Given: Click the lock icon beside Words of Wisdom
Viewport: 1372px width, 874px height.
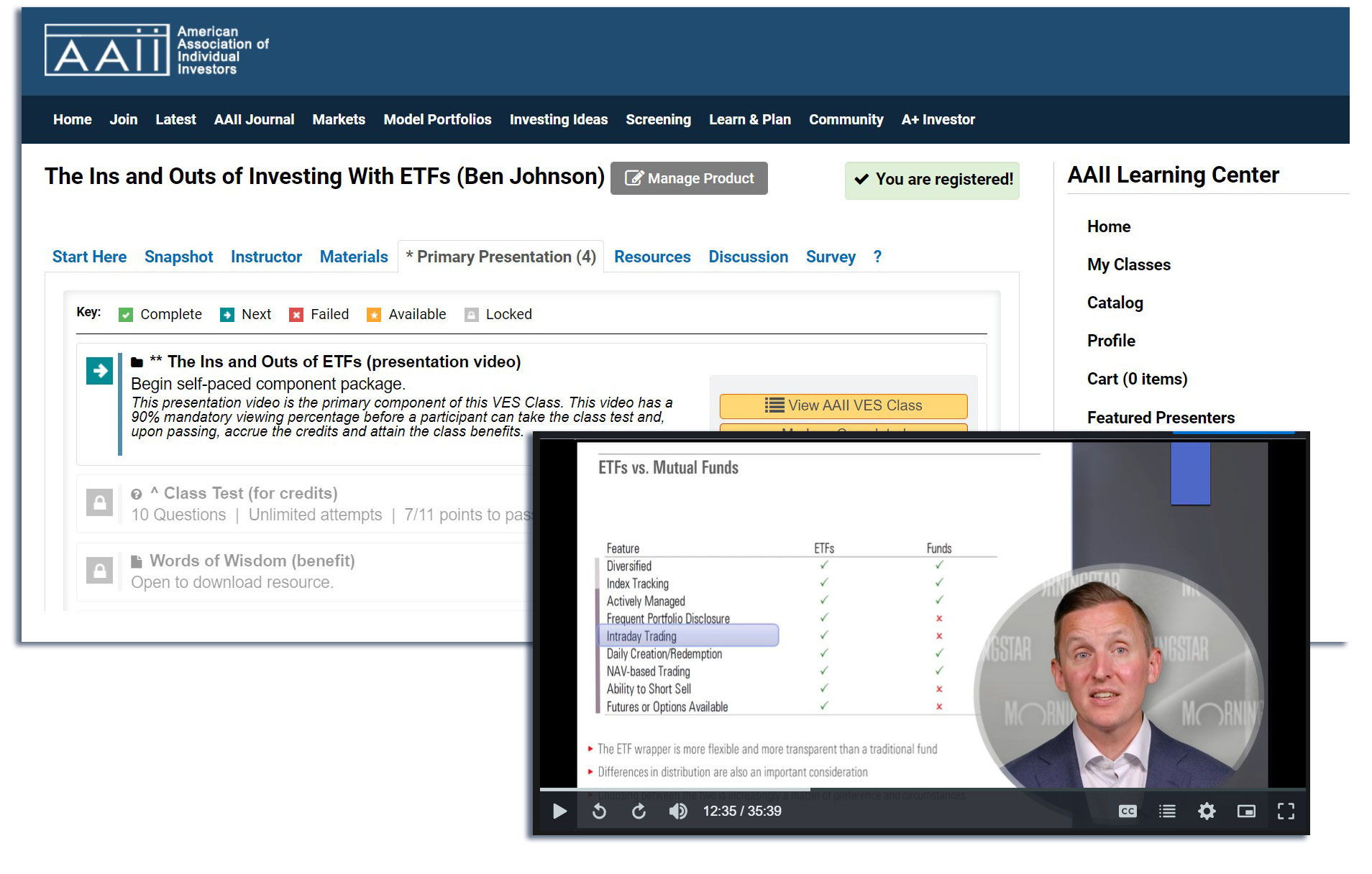Looking at the screenshot, I should (100, 570).
